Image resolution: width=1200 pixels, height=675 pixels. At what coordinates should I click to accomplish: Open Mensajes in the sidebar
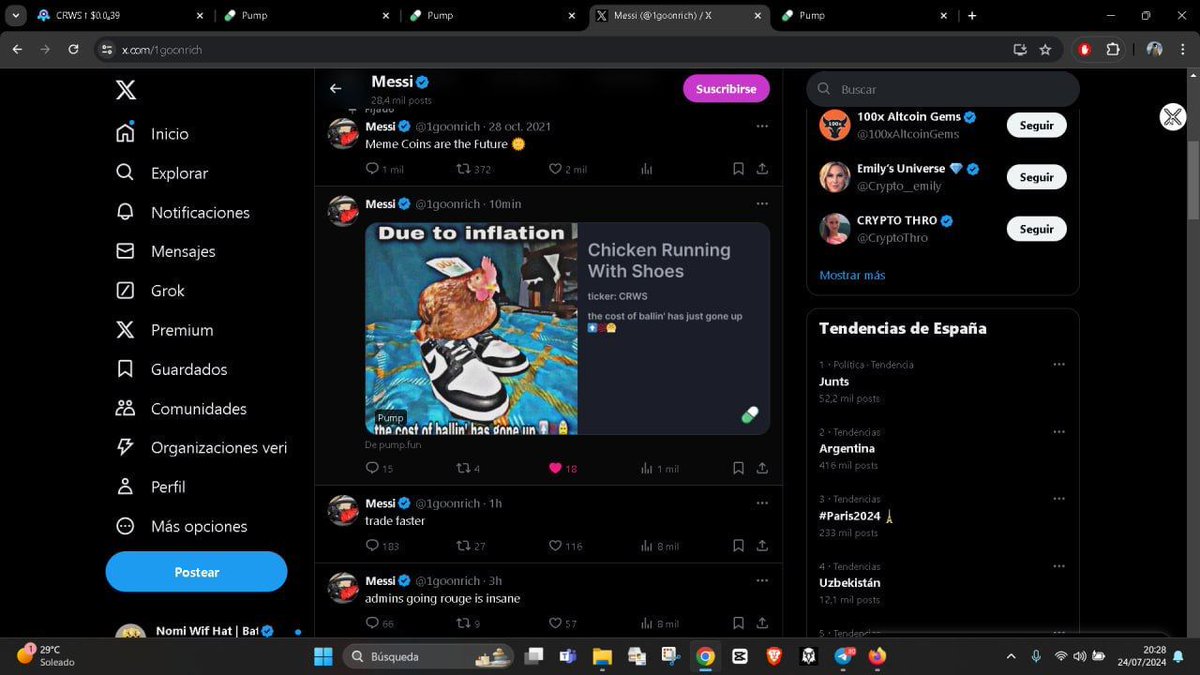click(x=166, y=251)
